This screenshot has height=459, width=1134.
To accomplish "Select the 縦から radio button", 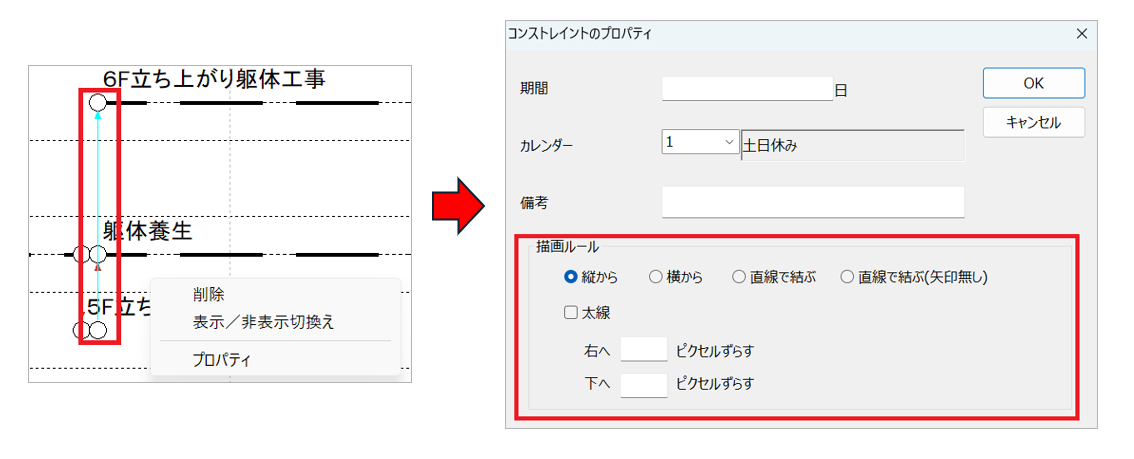I will 572,277.
